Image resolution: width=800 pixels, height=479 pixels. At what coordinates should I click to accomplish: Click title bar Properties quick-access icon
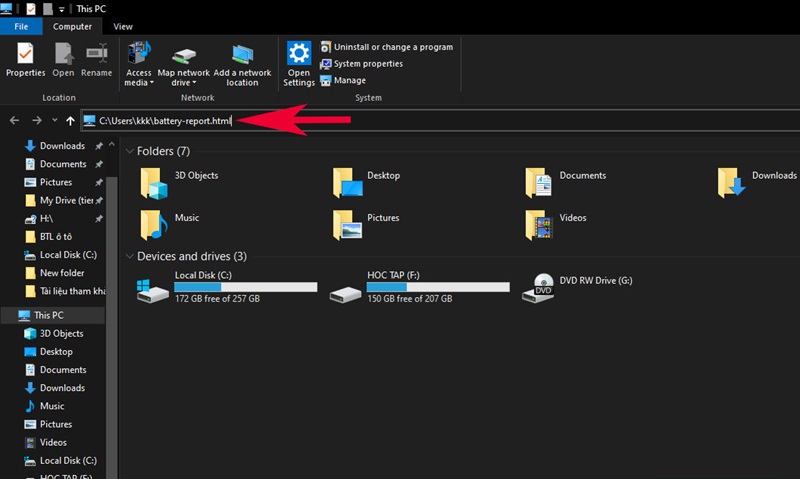(31, 9)
